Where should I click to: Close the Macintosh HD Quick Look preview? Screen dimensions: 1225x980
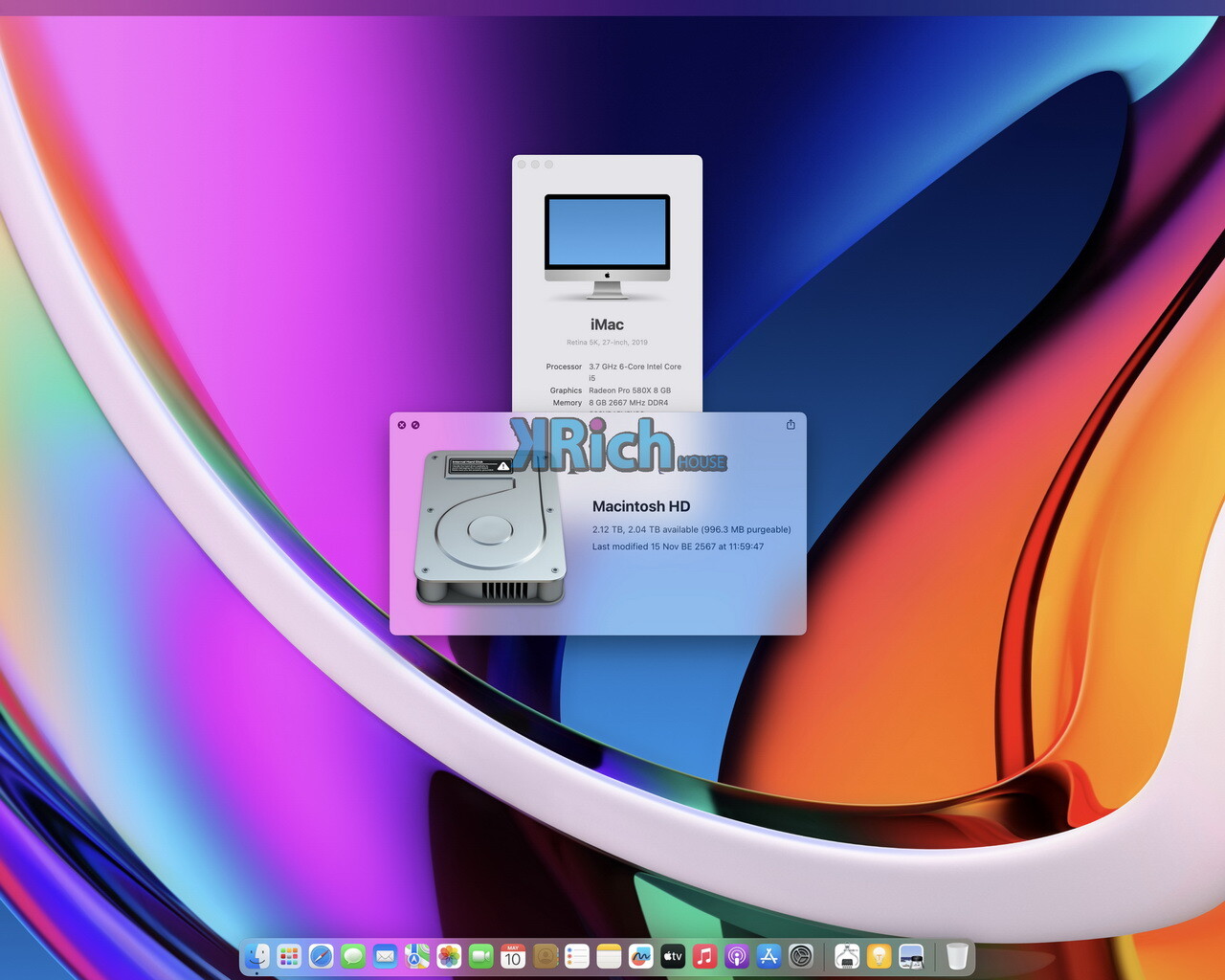[402, 425]
